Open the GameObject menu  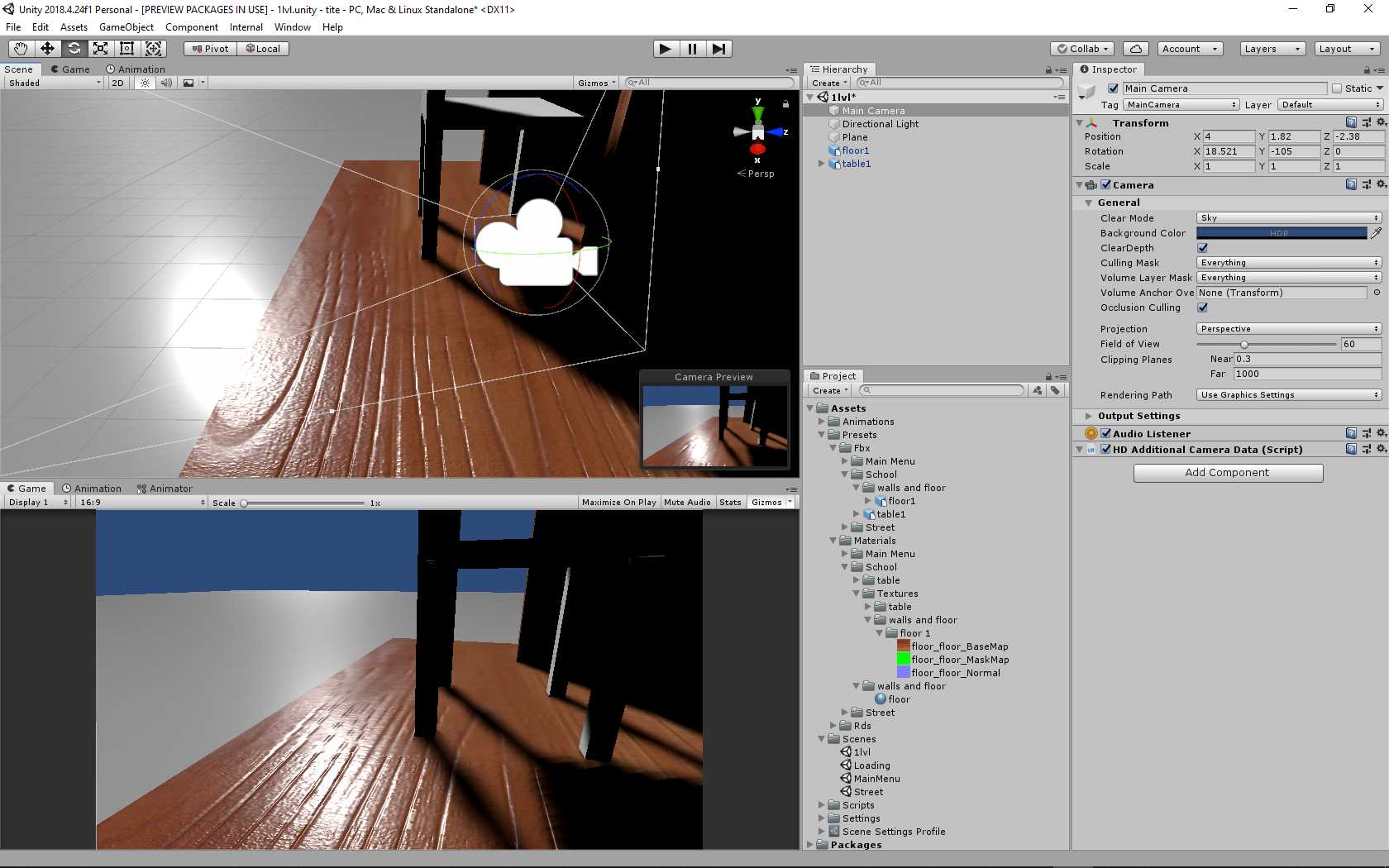126,27
